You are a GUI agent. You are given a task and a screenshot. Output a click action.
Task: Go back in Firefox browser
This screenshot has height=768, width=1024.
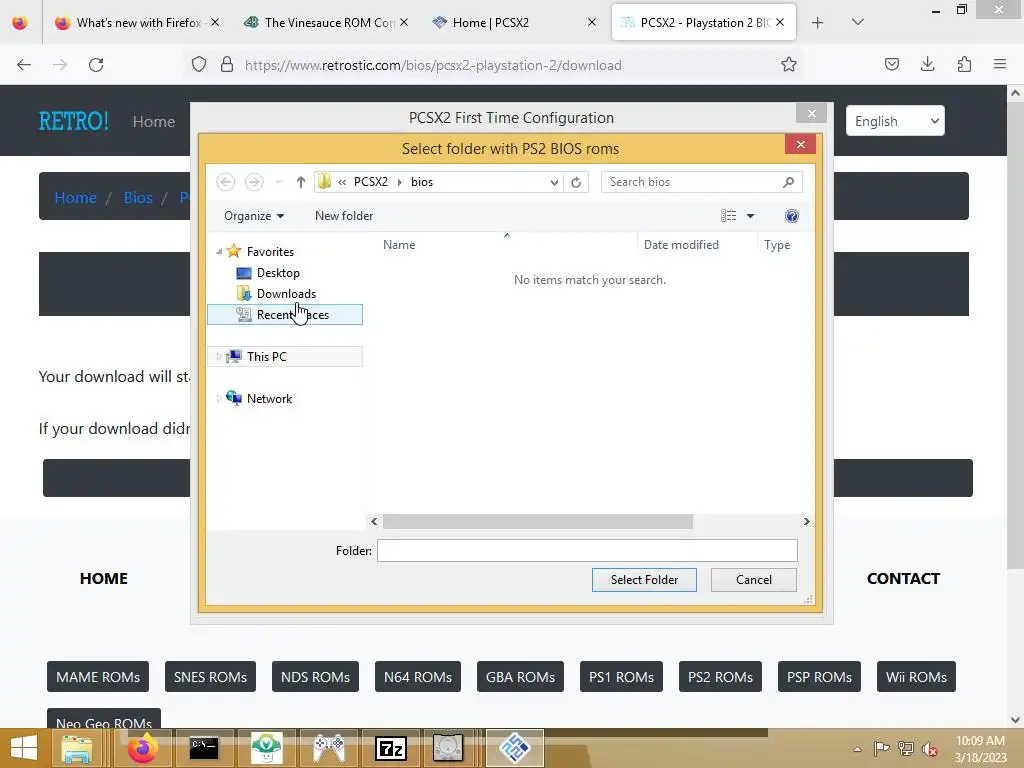[24, 65]
